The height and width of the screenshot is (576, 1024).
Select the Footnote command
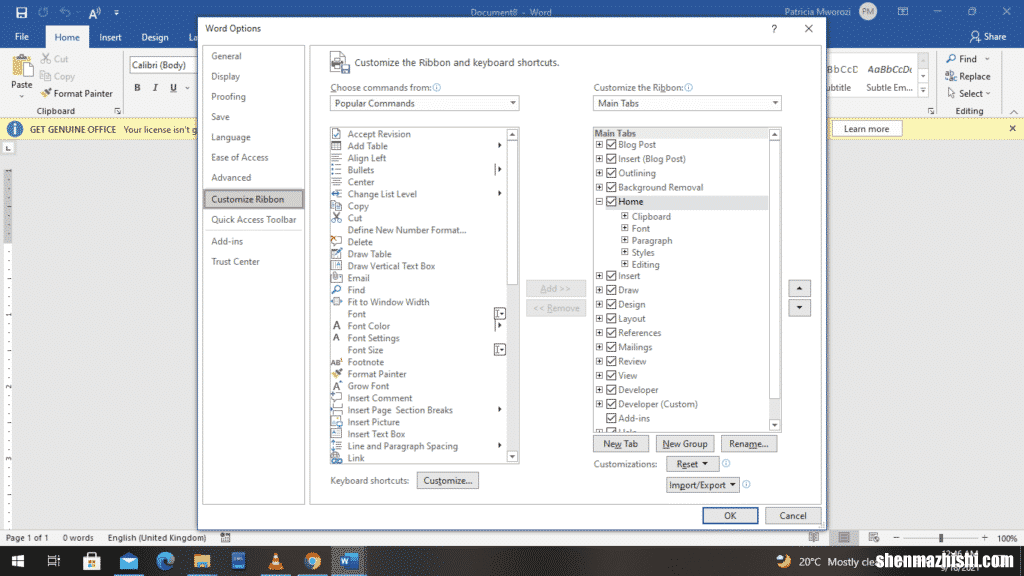(x=365, y=362)
